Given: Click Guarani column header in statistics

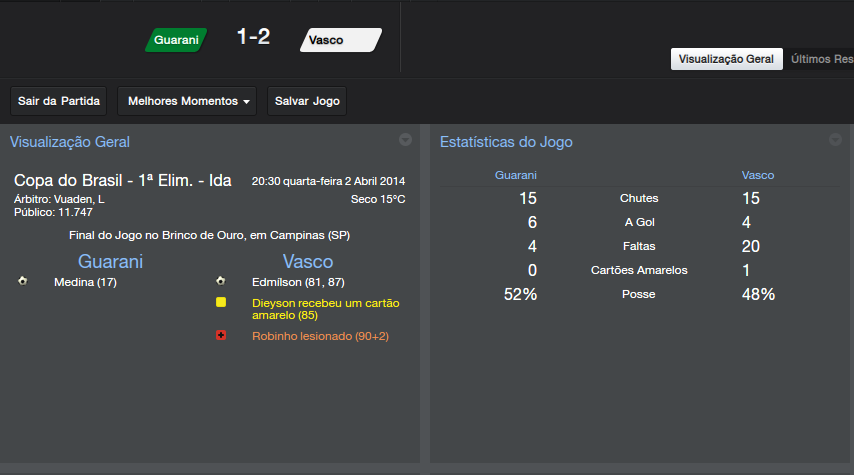Looking at the screenshot, I should click(516, 175).
